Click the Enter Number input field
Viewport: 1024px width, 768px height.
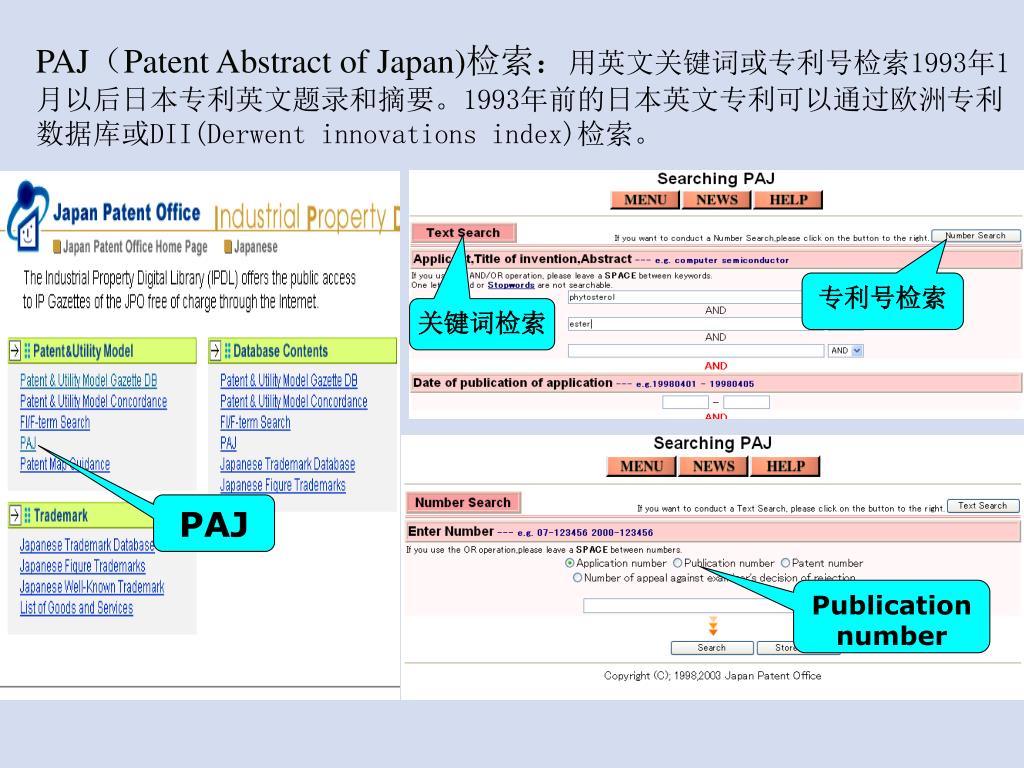[689, 606]
